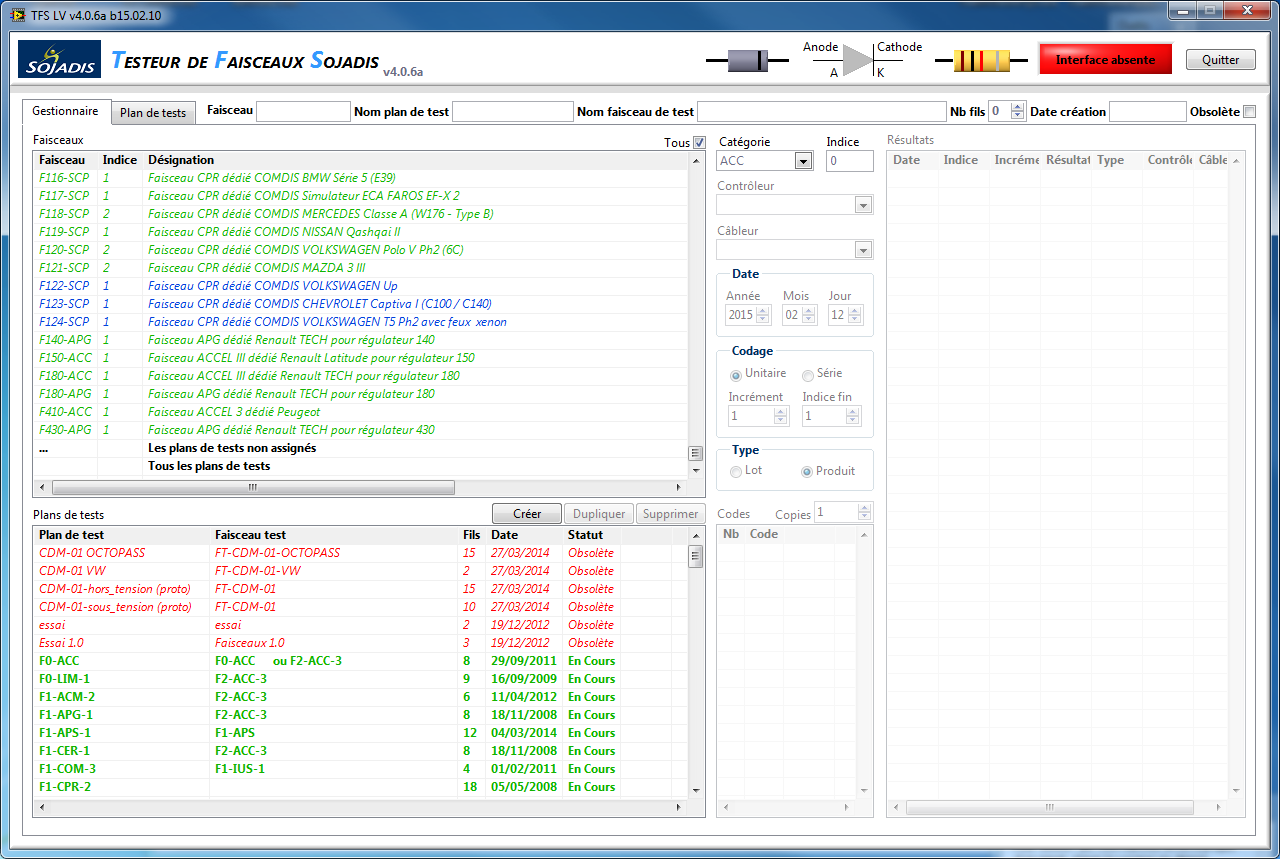Click the Dupliquer button

599,513
